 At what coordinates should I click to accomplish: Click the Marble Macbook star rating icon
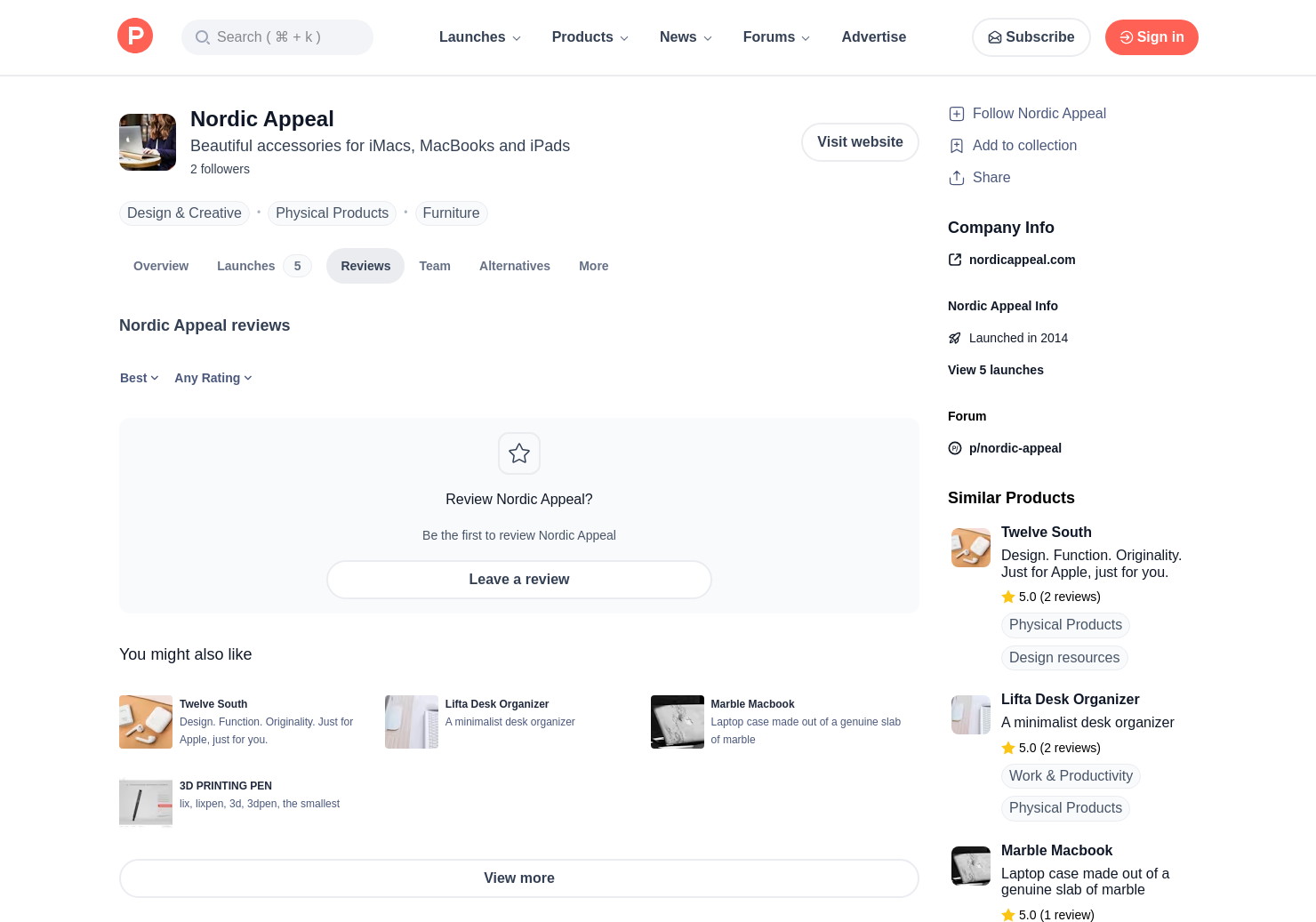tap(1008, 915)
